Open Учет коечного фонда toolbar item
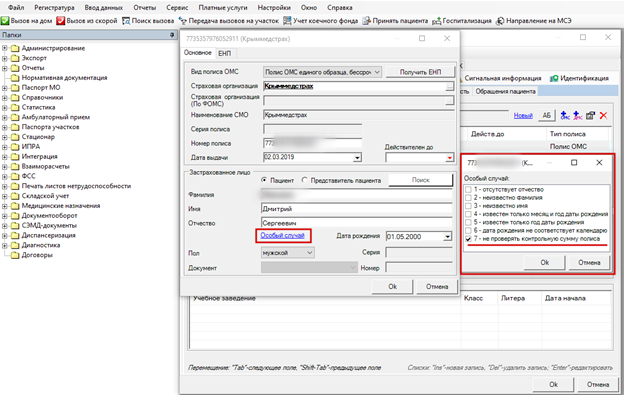The width and height of the screenshot is (624, 395). pos(320,21)
